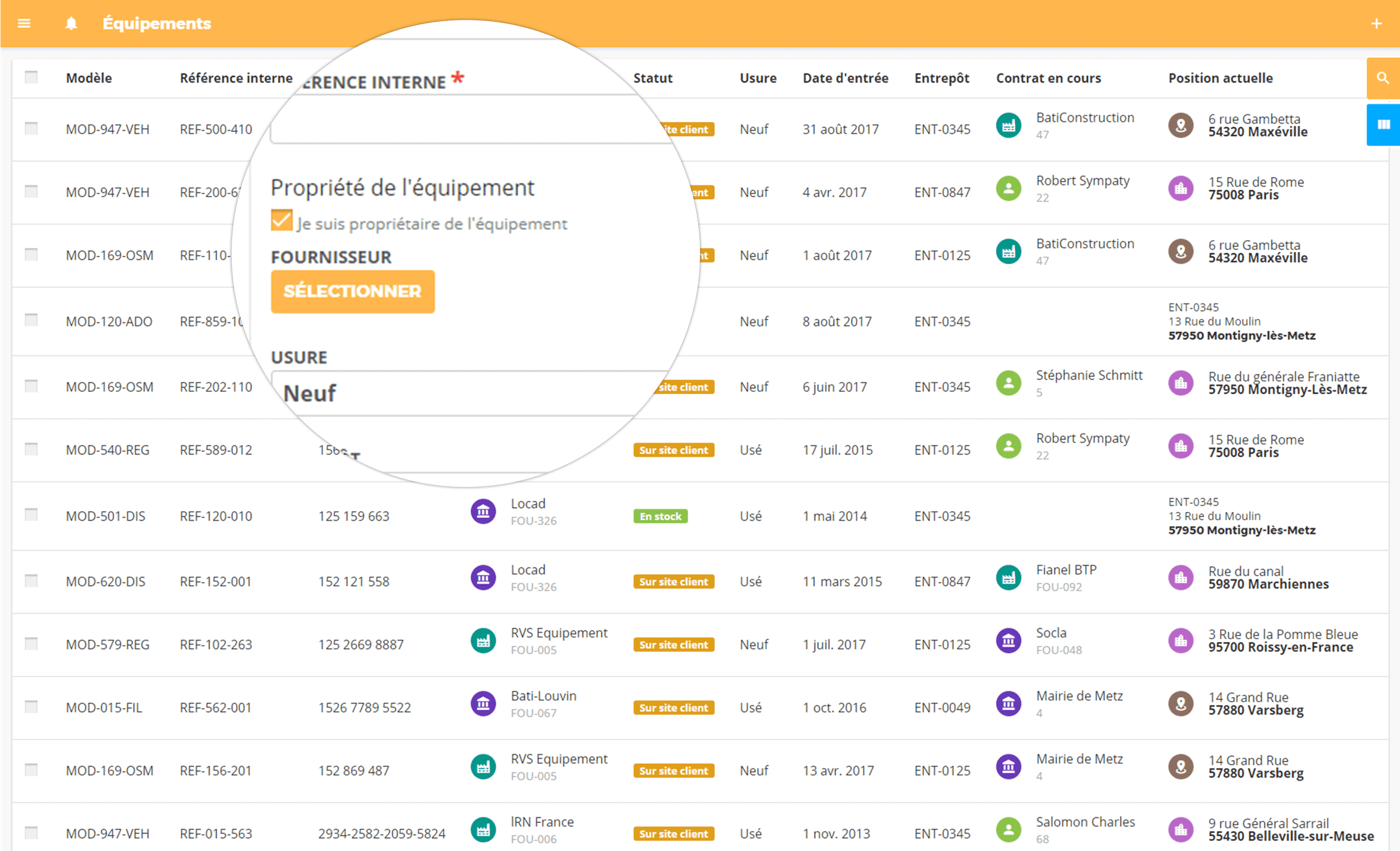The width and height of the screenshot is (1400, 851).
Task: Click location pin icon in REF-500-410 row
Action: tap(1181, 125)
